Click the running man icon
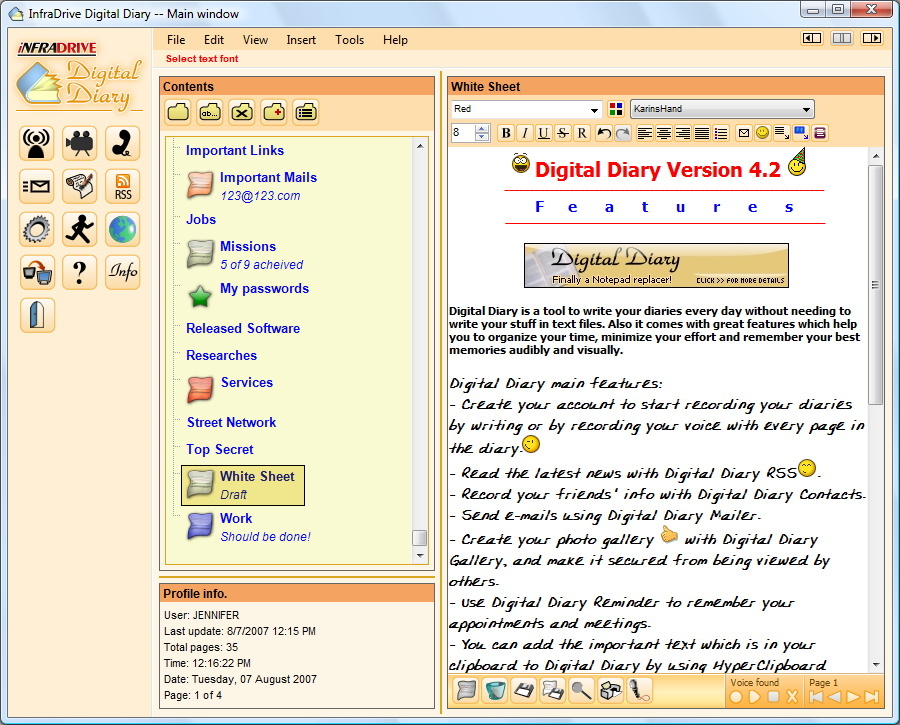Screen dimensions: 900x725 click(80, 229)
